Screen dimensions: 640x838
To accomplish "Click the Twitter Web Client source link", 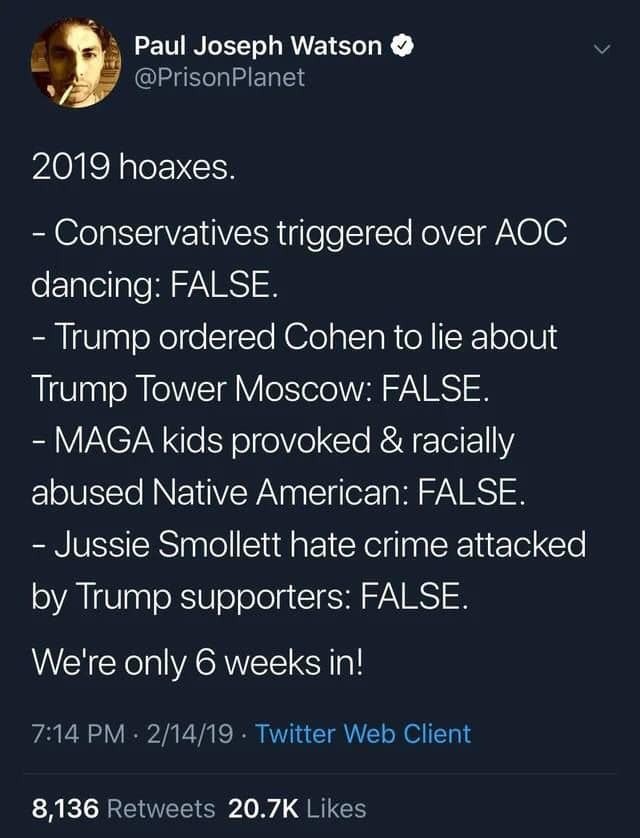I will pyautogui.click(x=363, y=734).
